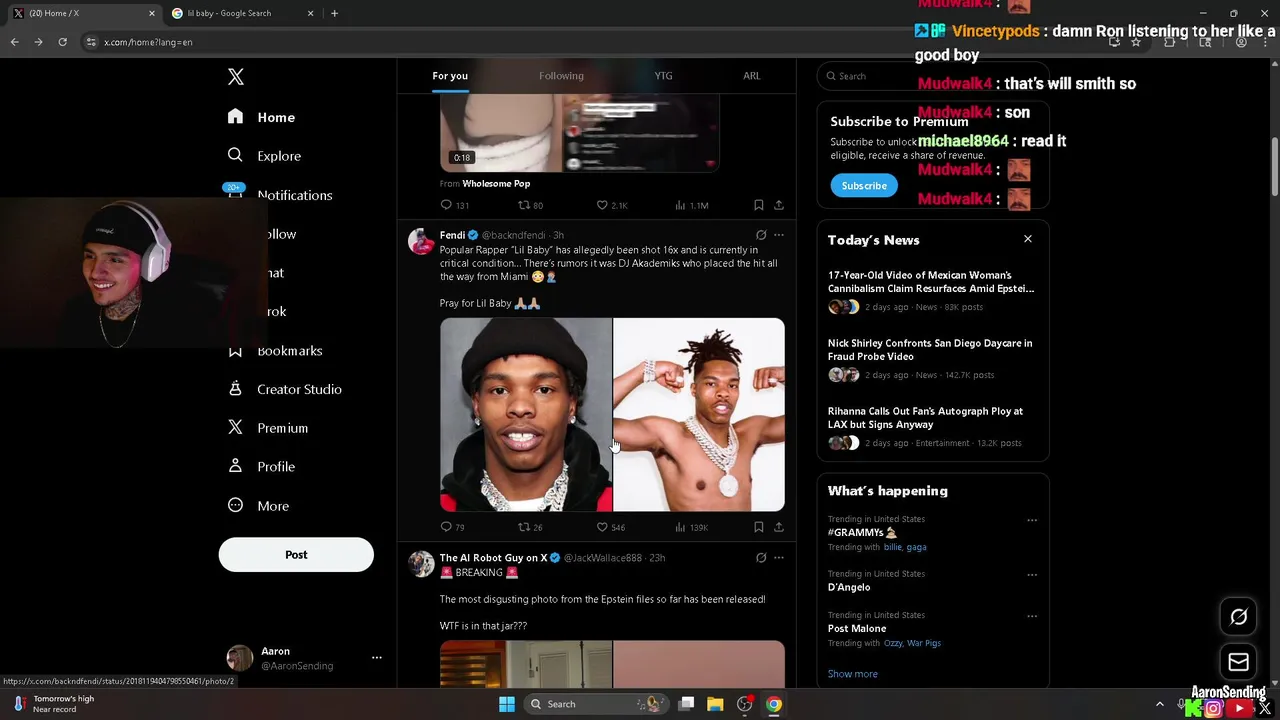Open the left Lil Baby photo
This screenshot has width=1280, height=720.
click(526, 415)
